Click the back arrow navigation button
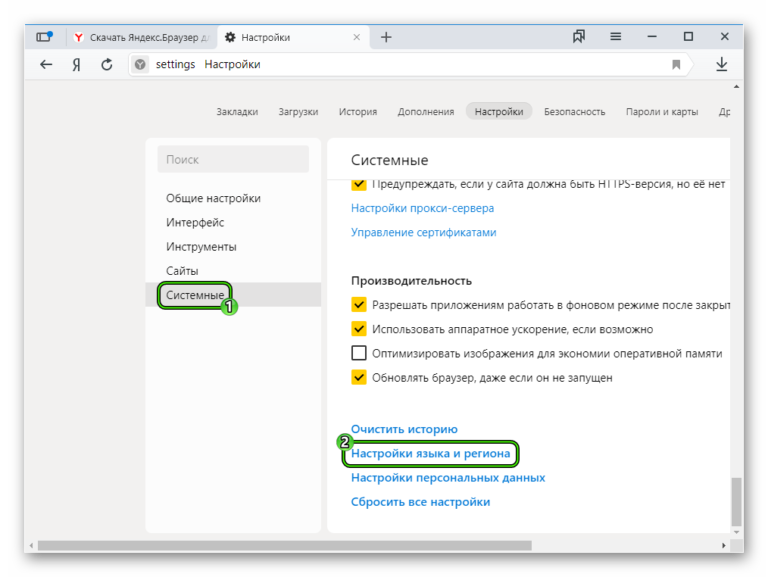Screen dimensions: 768x577 46,64
